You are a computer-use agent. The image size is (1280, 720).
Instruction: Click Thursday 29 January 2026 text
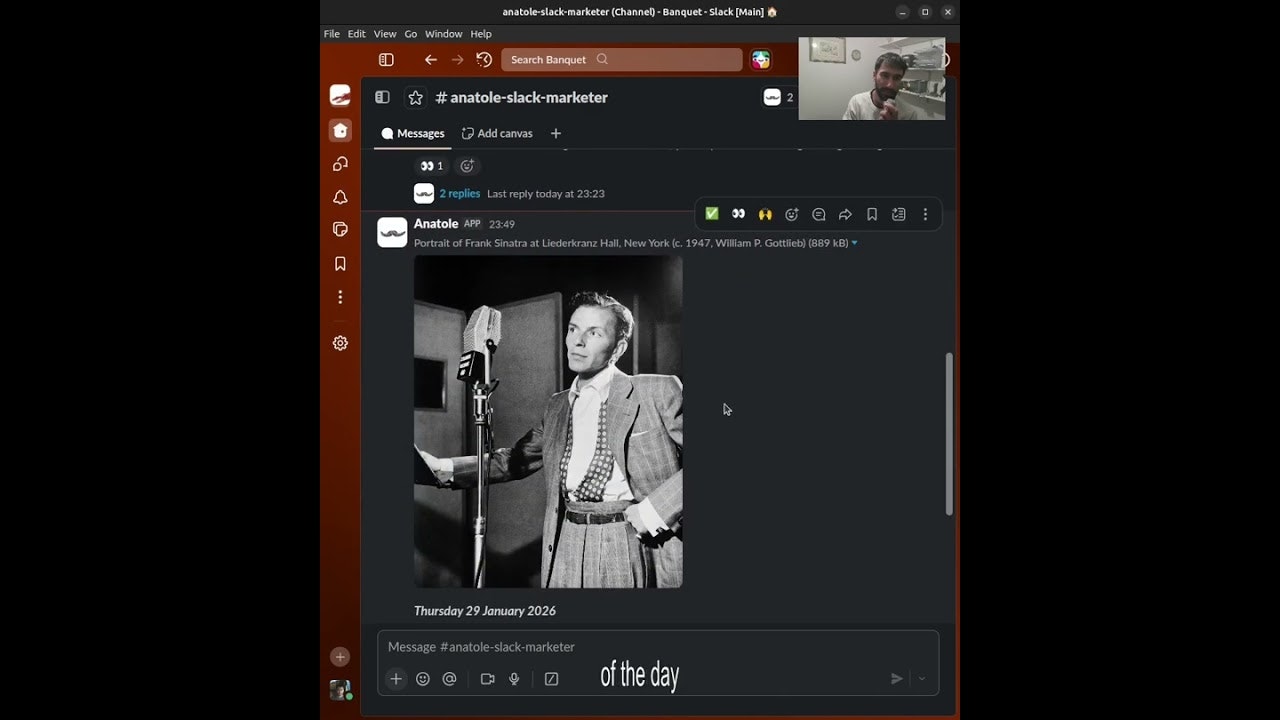[485, 611]
